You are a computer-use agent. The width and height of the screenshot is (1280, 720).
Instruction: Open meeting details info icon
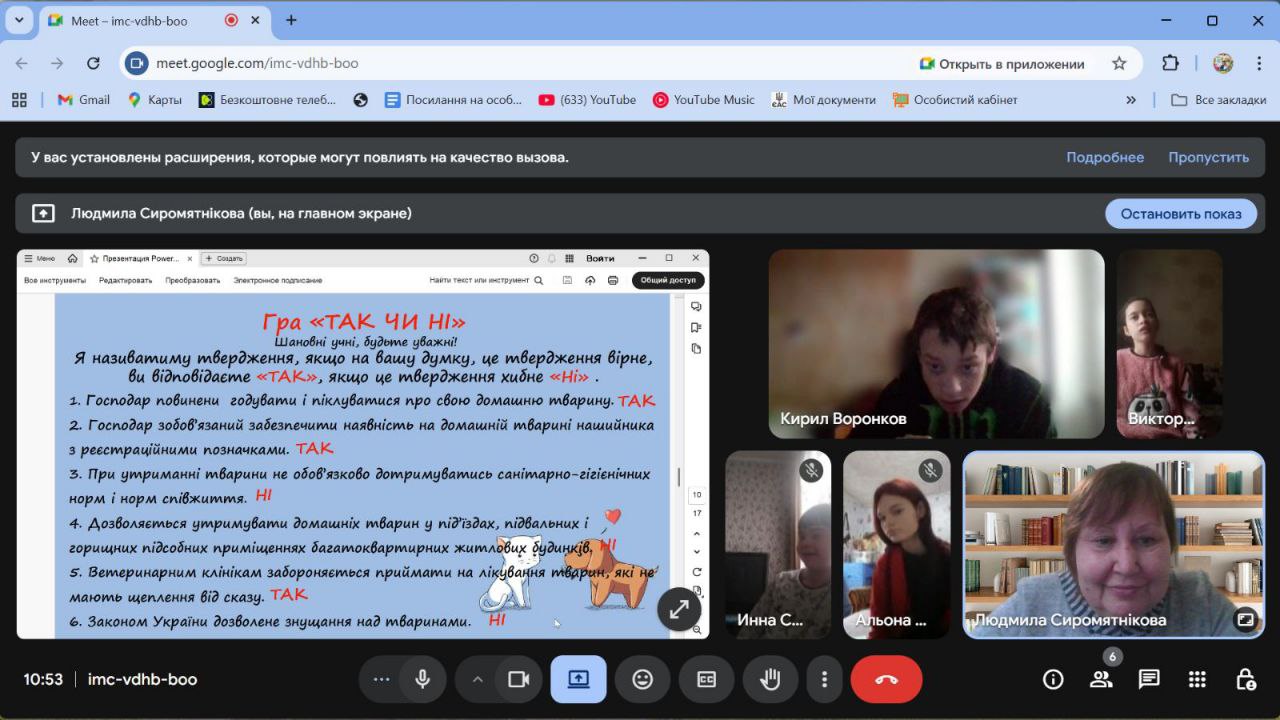1053,680
